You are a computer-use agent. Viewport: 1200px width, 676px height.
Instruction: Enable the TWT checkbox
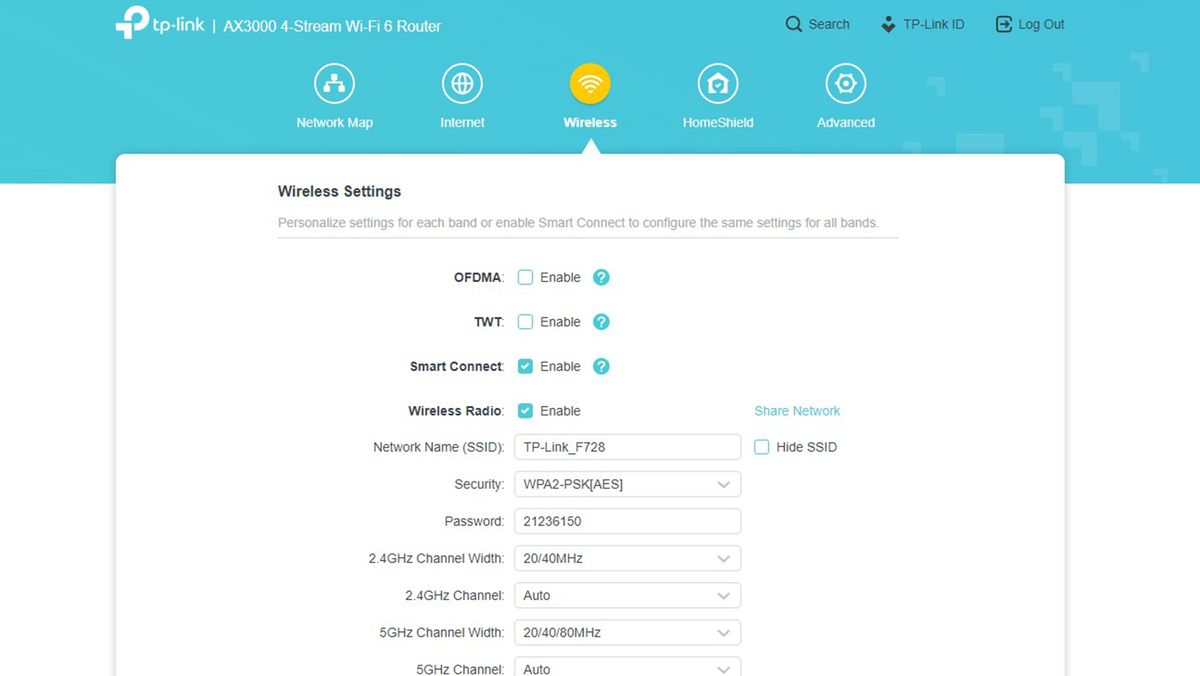[525, 322]
